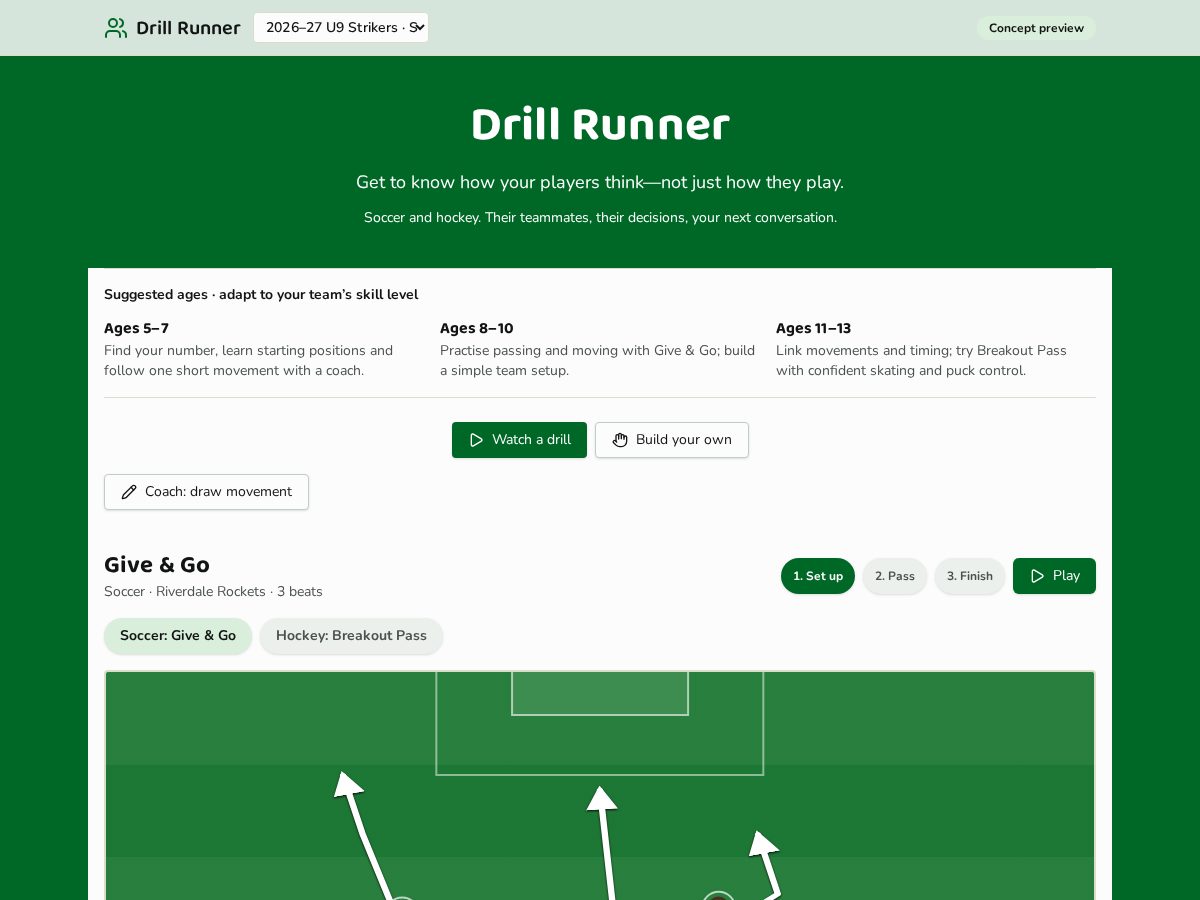Switch to Soccer: Give & Go tab
Screen dimensions: 1200x900
178,636
